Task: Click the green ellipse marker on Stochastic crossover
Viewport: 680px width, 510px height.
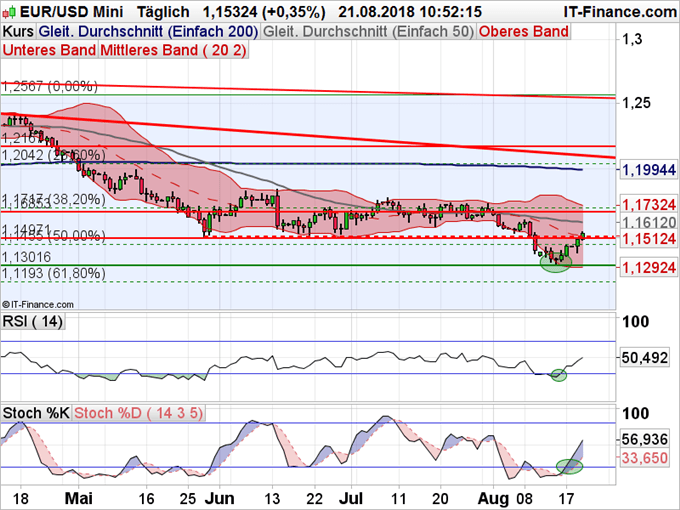Action: click(x=569, y=466)
